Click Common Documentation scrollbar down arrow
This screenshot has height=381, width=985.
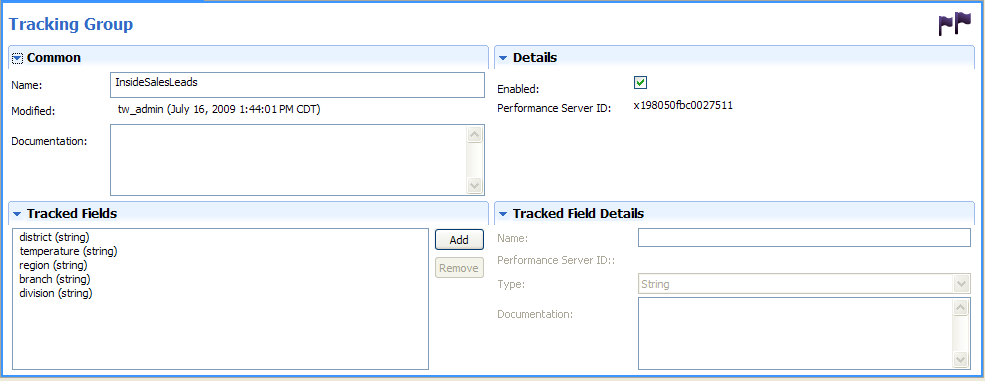475,186
